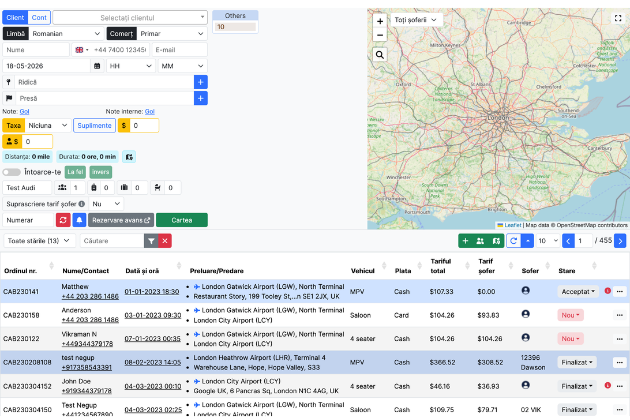Click the Invers button
Screen dimensions: 630x420
pyautogui.click(x=100, y=172)
